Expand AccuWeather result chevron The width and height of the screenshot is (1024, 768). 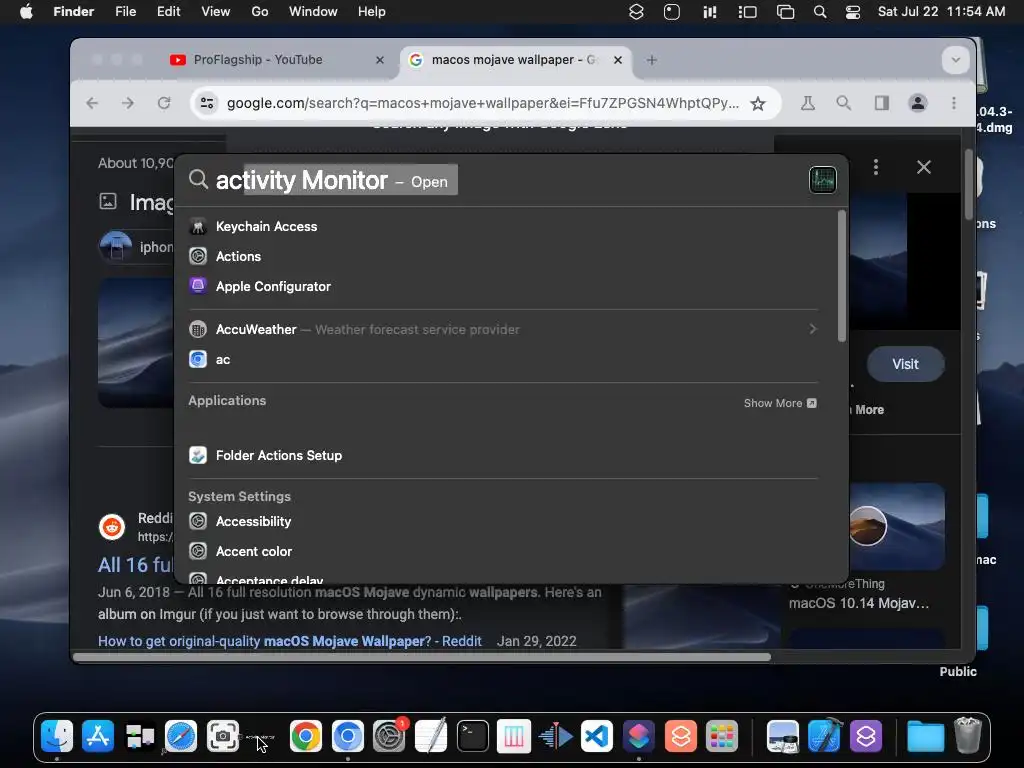pos(812,329)
